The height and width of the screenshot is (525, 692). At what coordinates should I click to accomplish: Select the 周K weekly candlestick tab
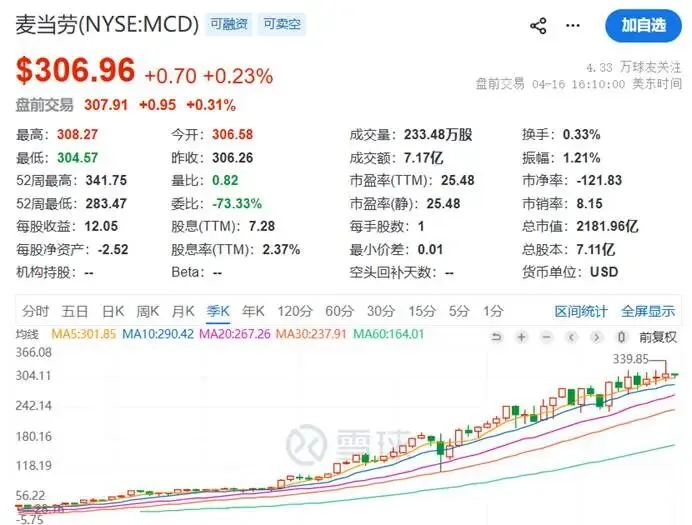coord(147,311)
